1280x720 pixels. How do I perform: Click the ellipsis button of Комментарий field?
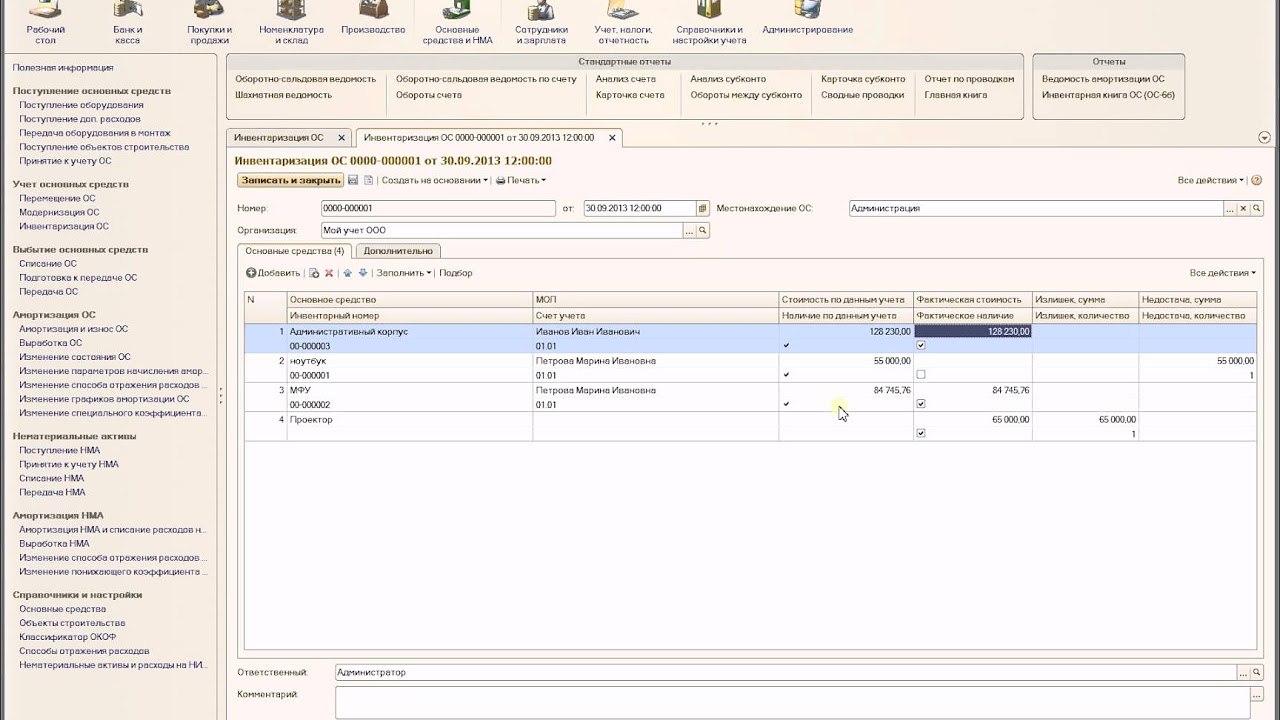pyautogui.click(x=1257, y=694)
